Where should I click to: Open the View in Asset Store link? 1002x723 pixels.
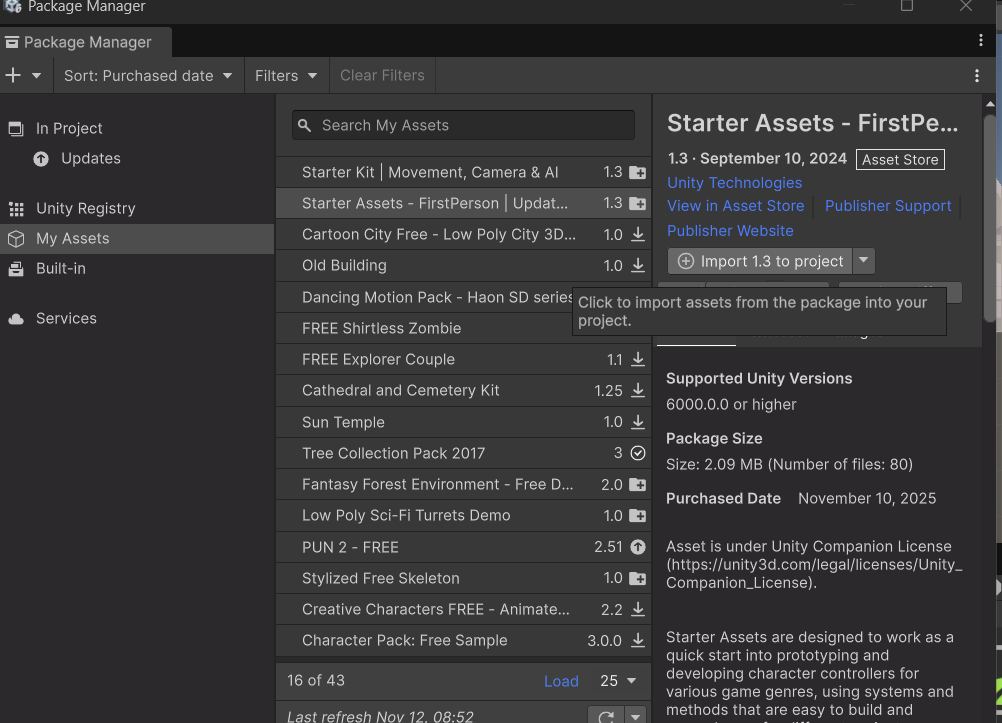click(x=735, y=206)
